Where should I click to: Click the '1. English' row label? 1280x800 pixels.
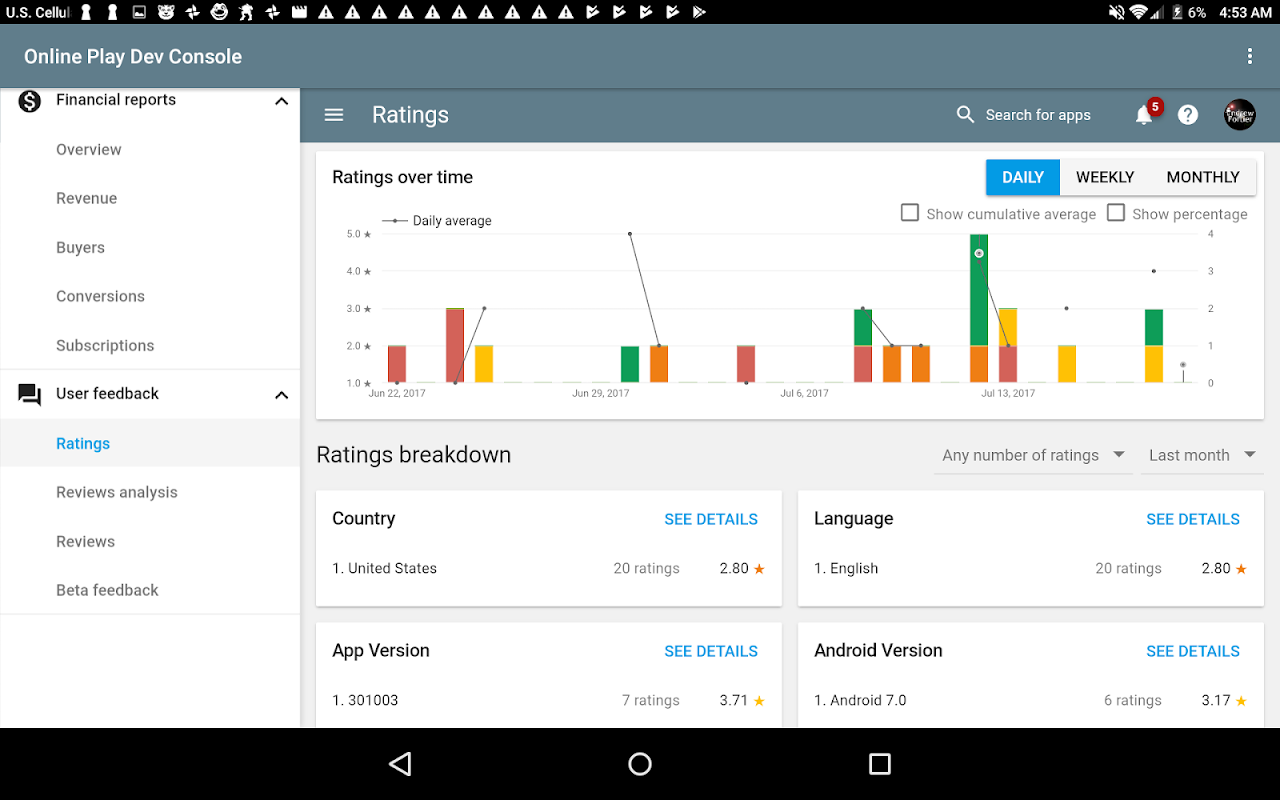click(x=846, y=569)
